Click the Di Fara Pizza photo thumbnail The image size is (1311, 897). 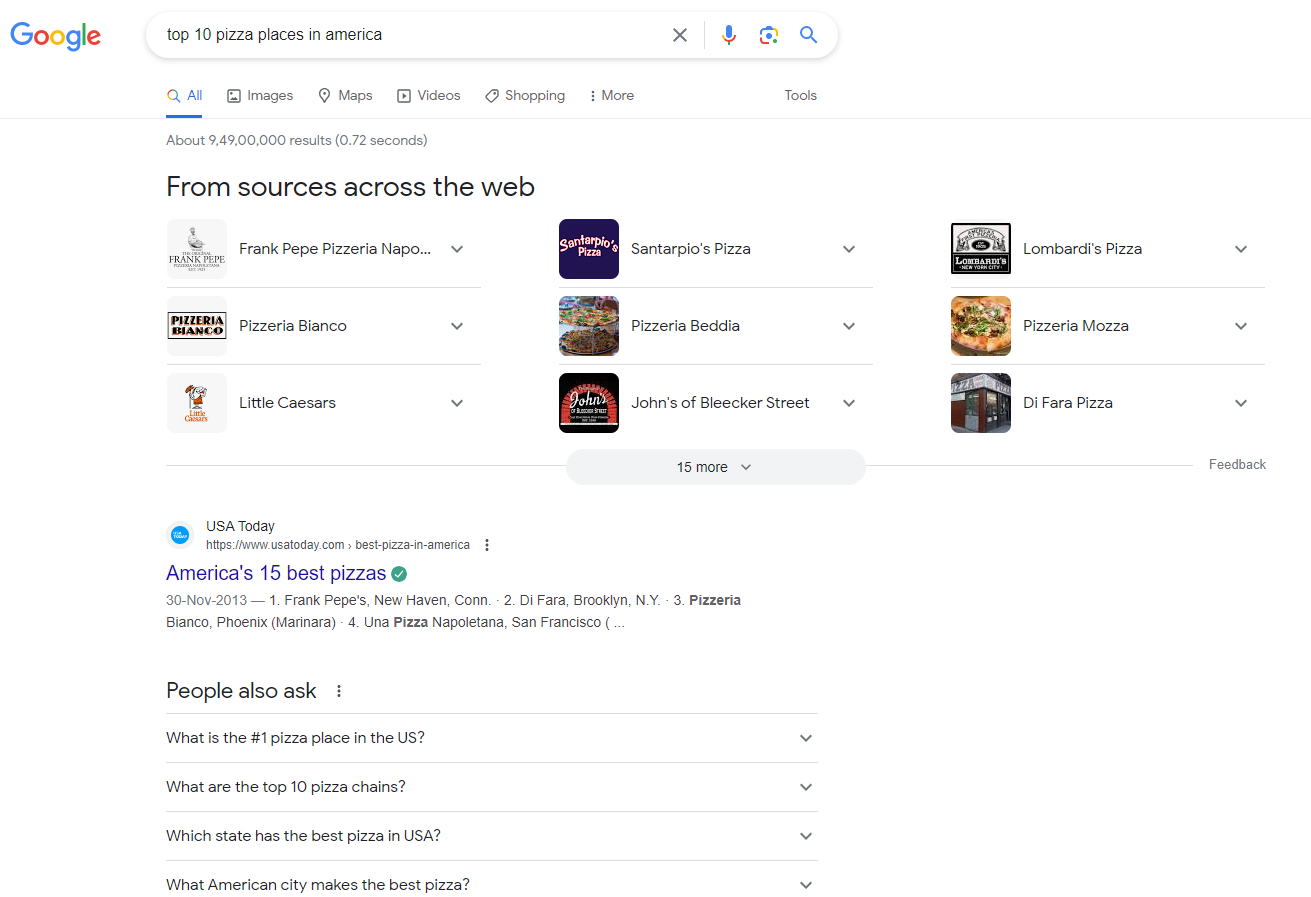pyautogui.click(x=981, y=403)
